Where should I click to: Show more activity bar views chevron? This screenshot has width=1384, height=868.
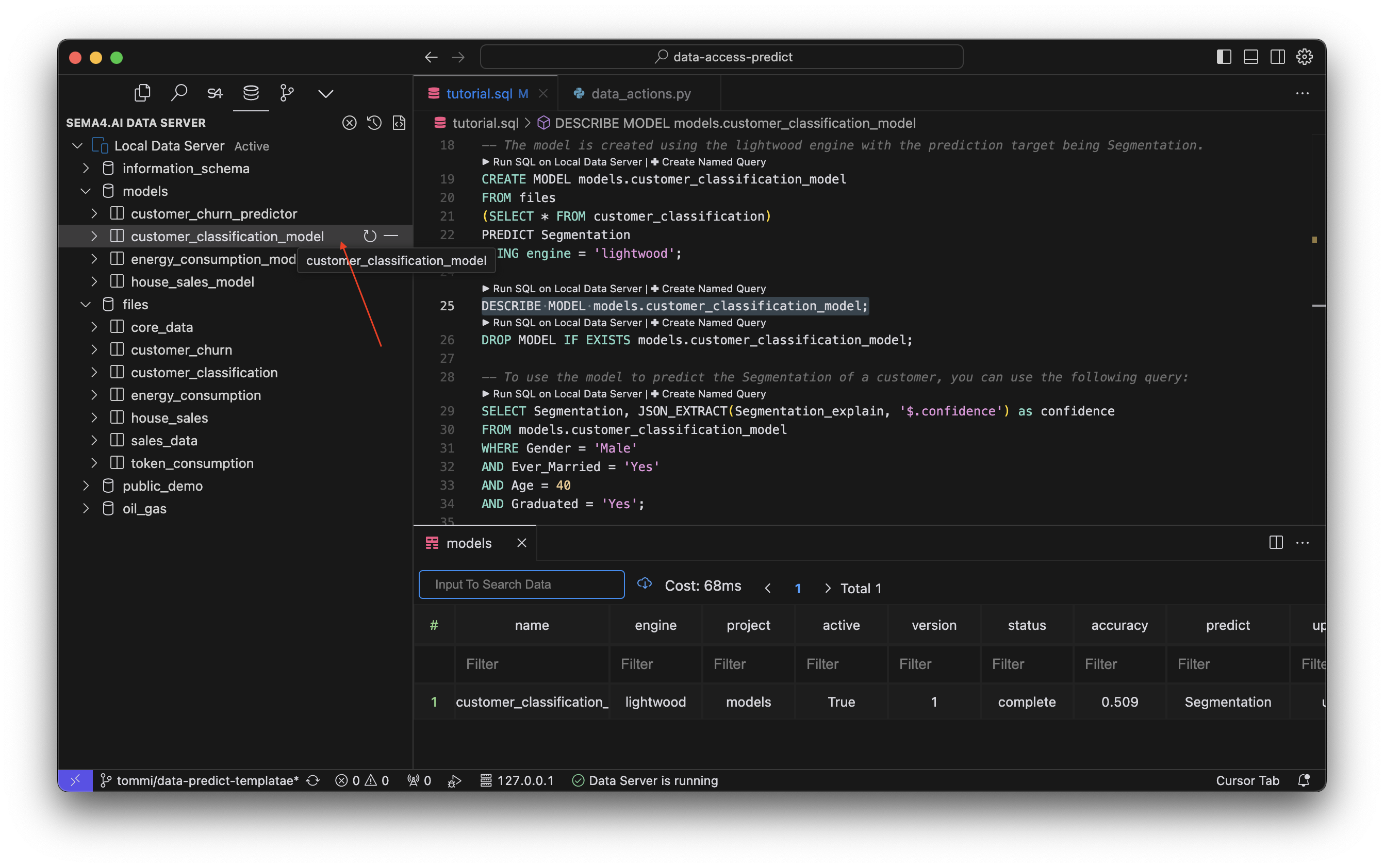(325, 93)
